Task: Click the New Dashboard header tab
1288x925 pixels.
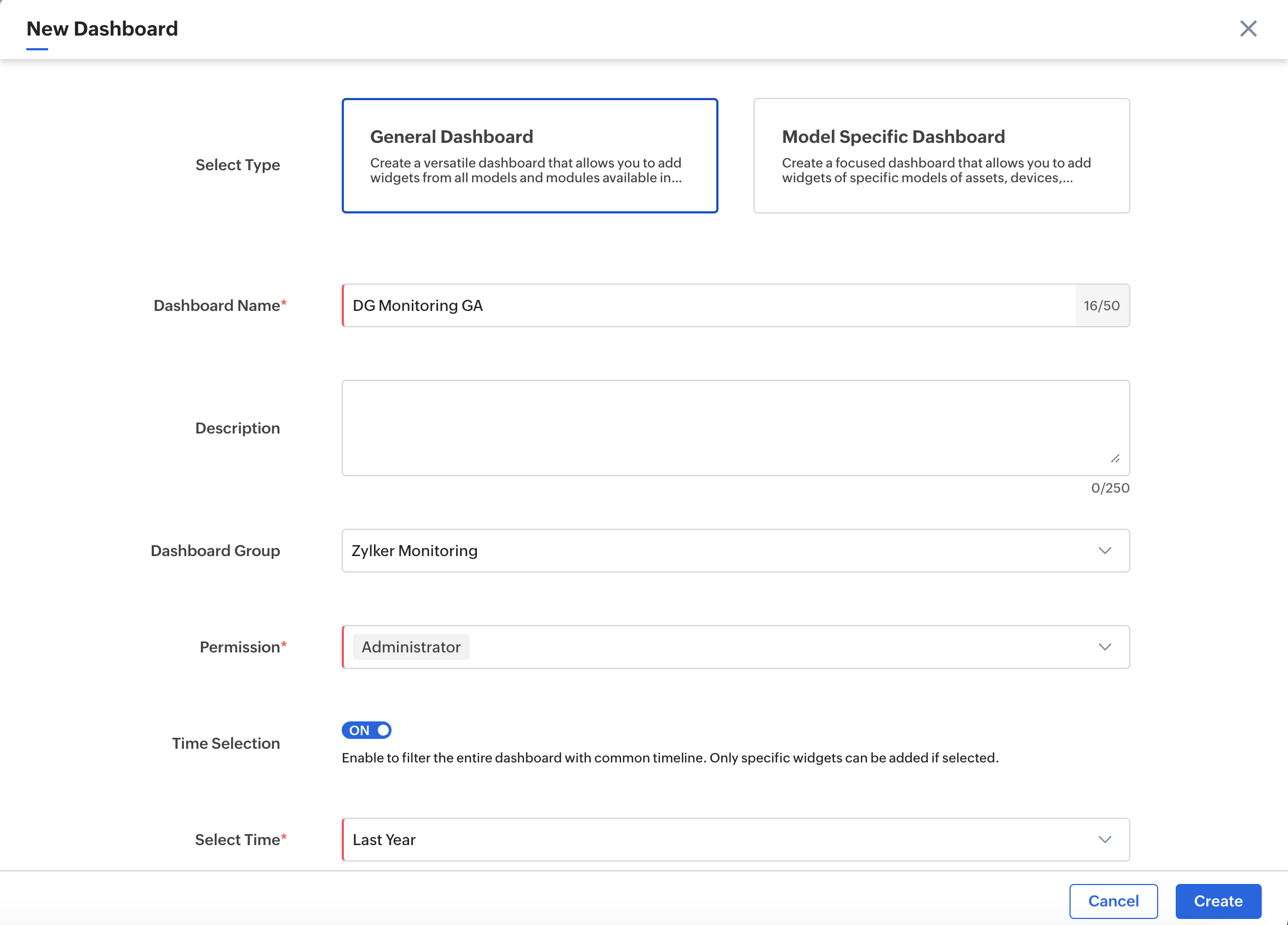Action: (102, 29)
